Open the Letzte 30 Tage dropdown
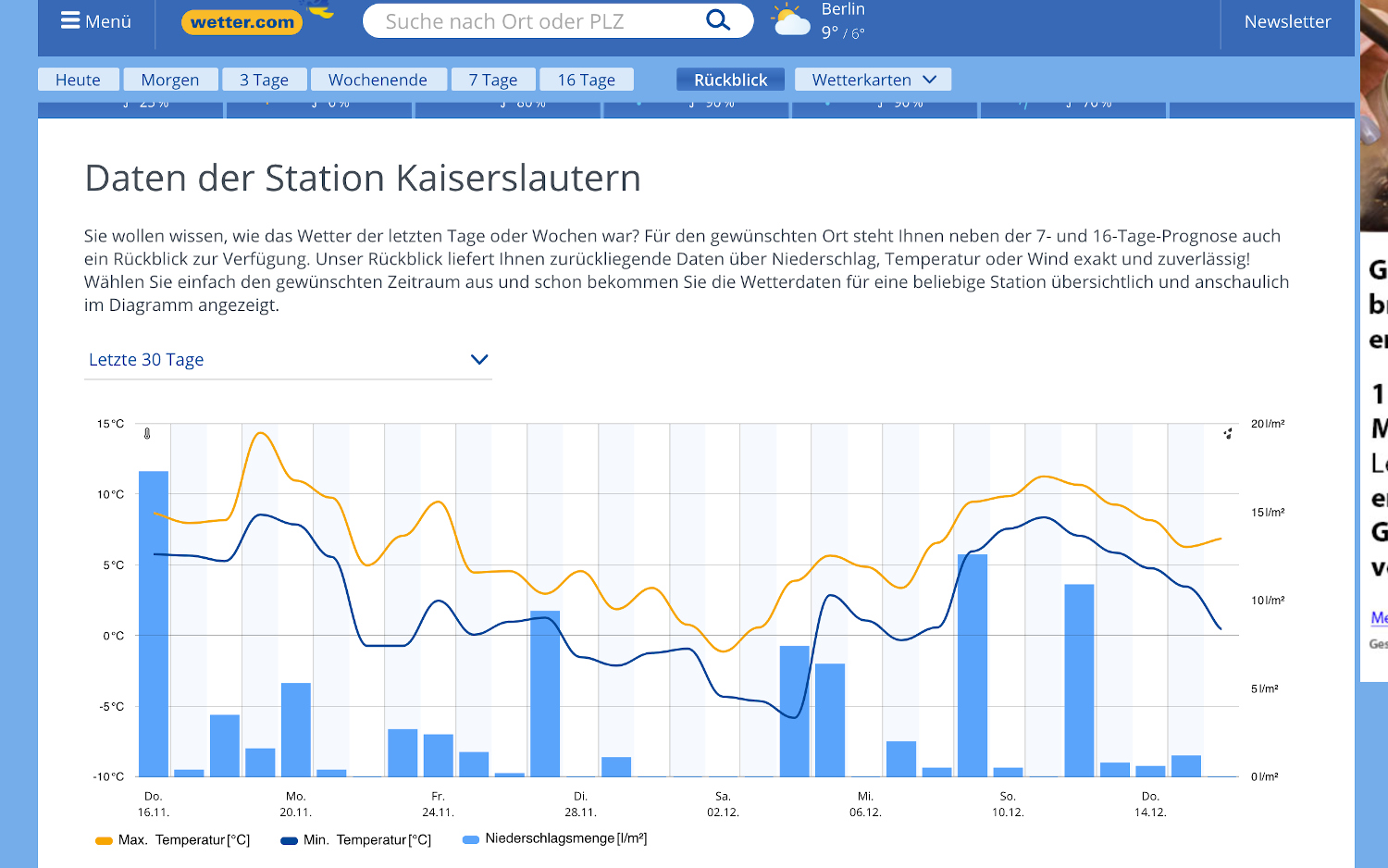The width and height of the screenshot is (1388, 868). [287, 360]
